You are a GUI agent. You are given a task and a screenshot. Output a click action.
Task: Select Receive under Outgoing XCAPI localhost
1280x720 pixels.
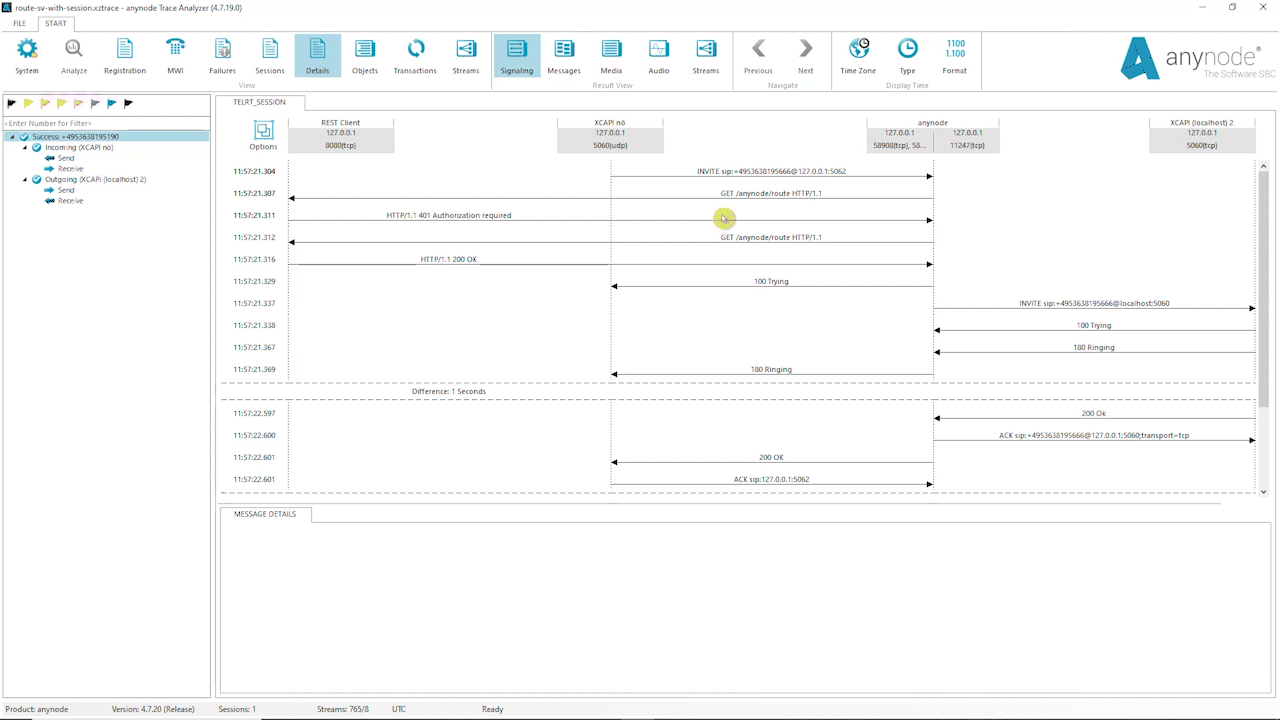(x=70, y=201)
